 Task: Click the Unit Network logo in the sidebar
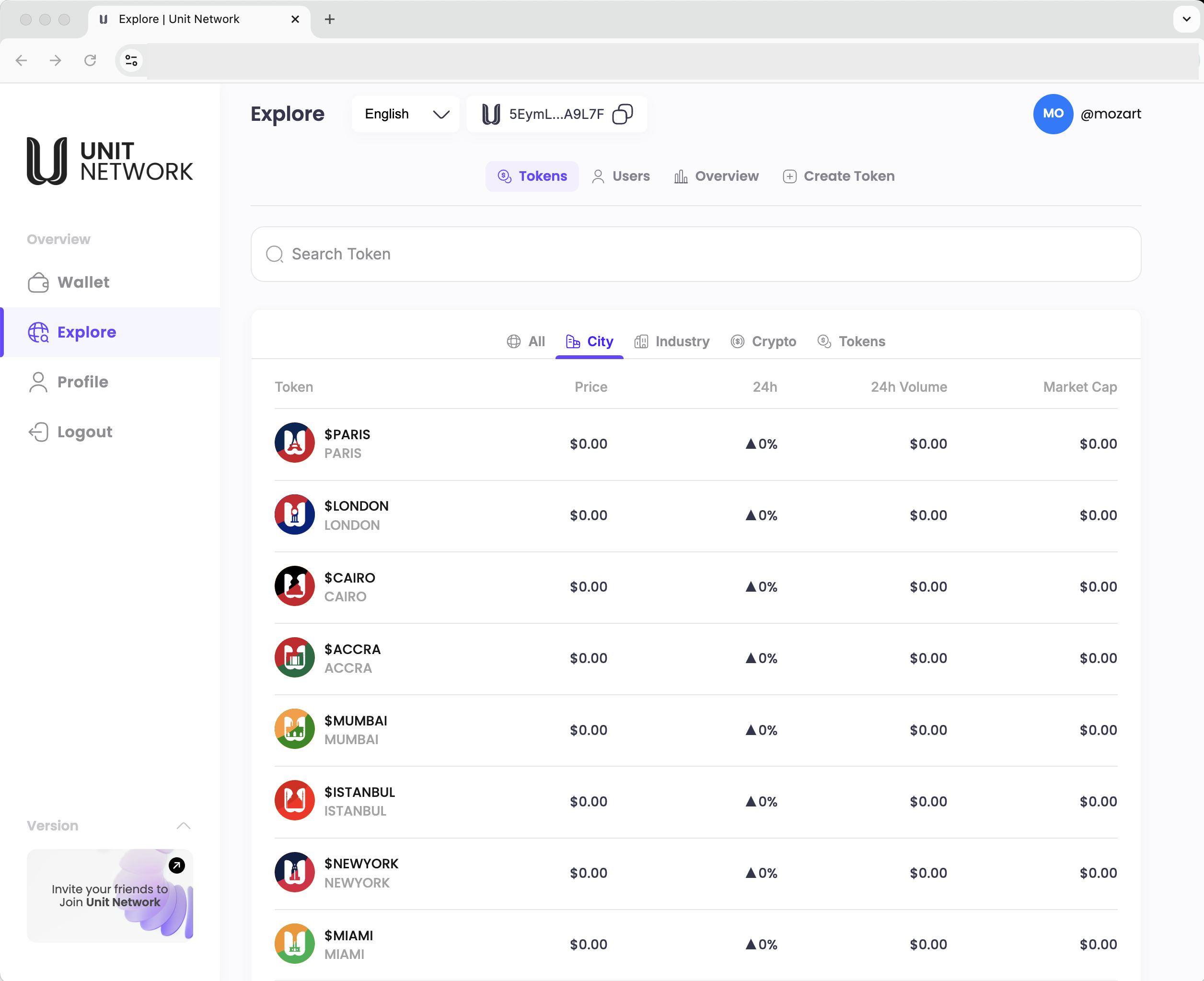pos(110,161)
